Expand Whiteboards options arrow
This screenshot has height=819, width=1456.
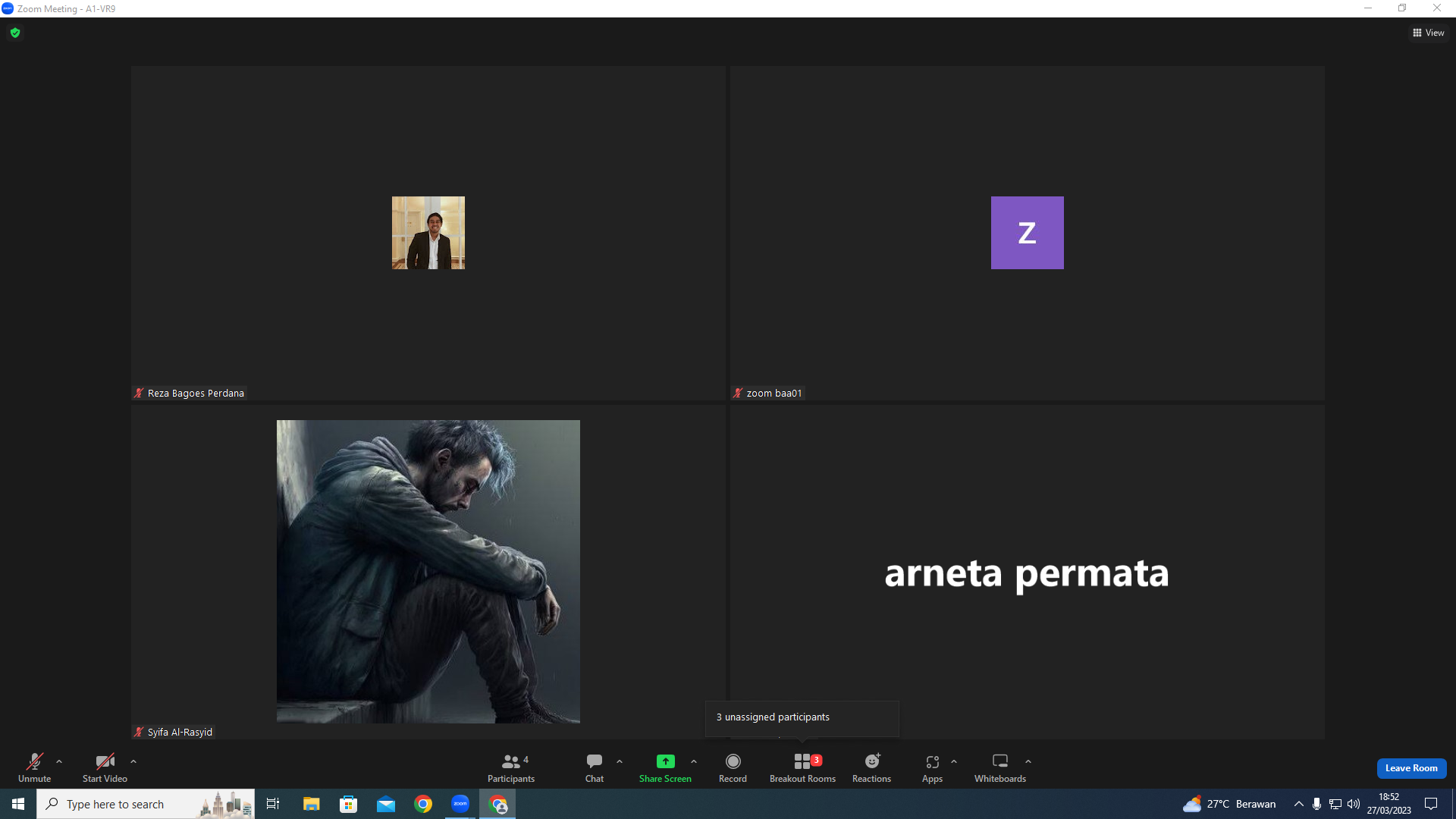coord(1028,761)
